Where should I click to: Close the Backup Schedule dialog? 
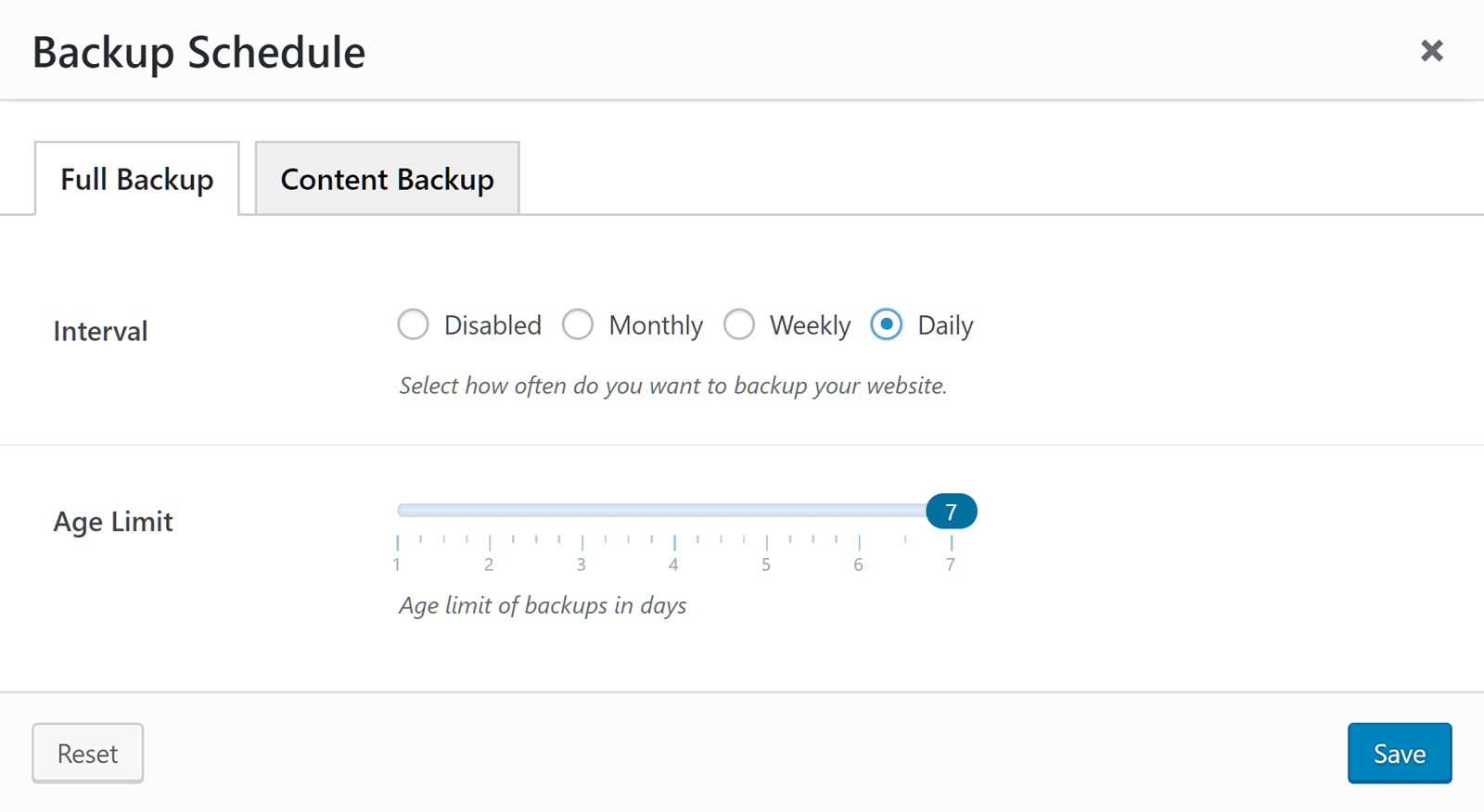click(1431, 51)
